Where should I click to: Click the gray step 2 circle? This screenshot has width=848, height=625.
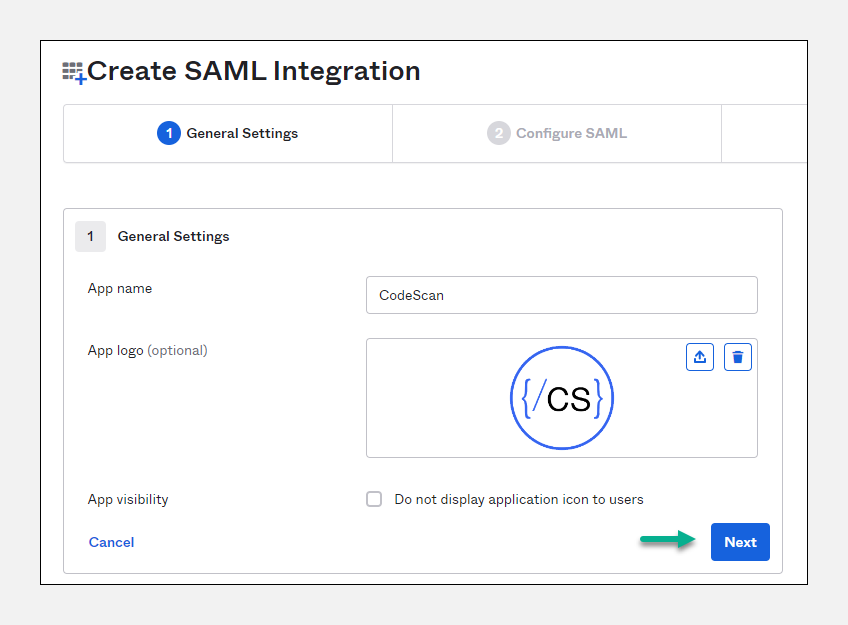(x=498, y=133)
